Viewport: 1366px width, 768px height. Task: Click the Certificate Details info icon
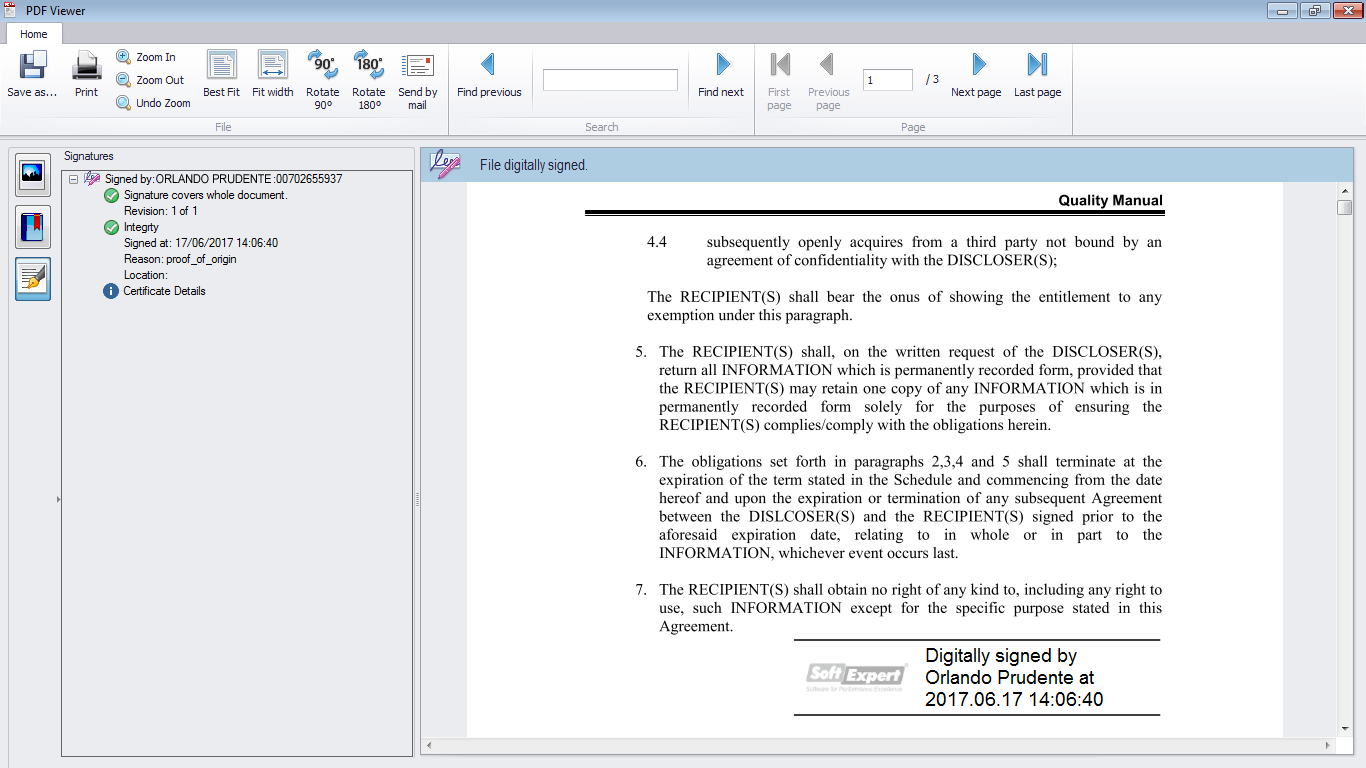[111, 291]
